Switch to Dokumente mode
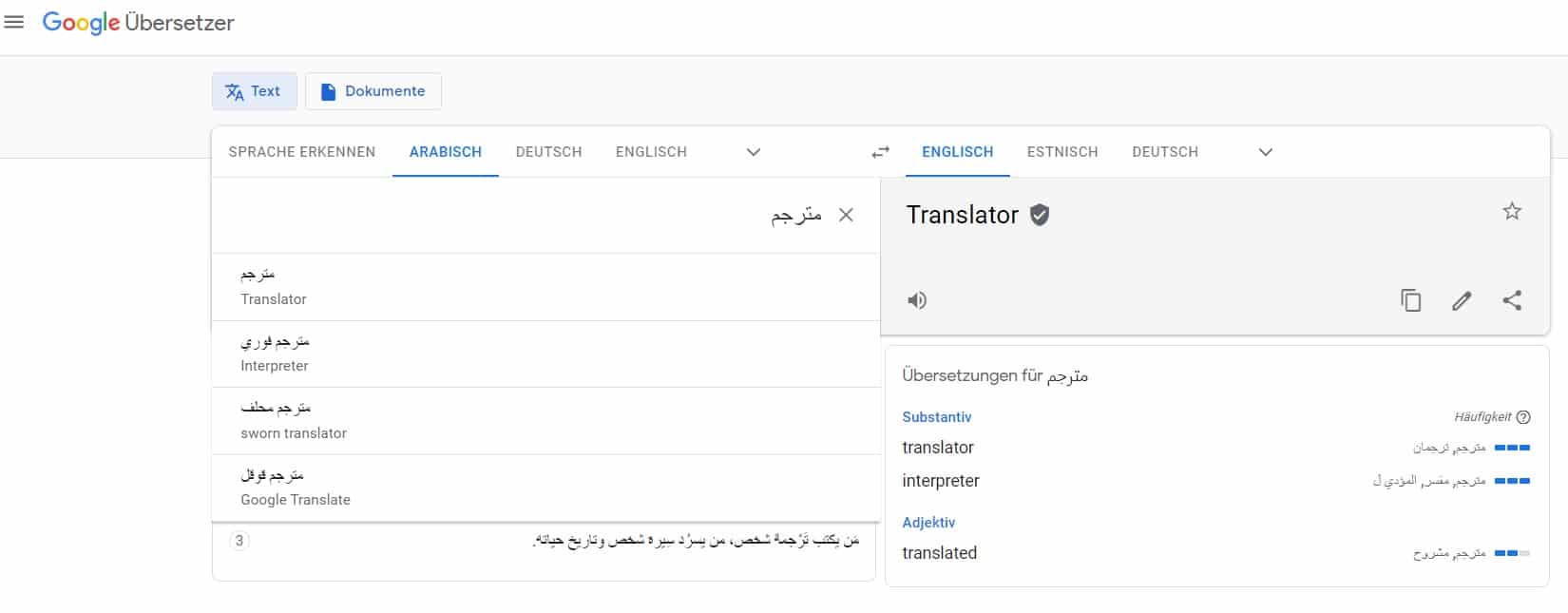1568x613 pixels. coord(373,91)
